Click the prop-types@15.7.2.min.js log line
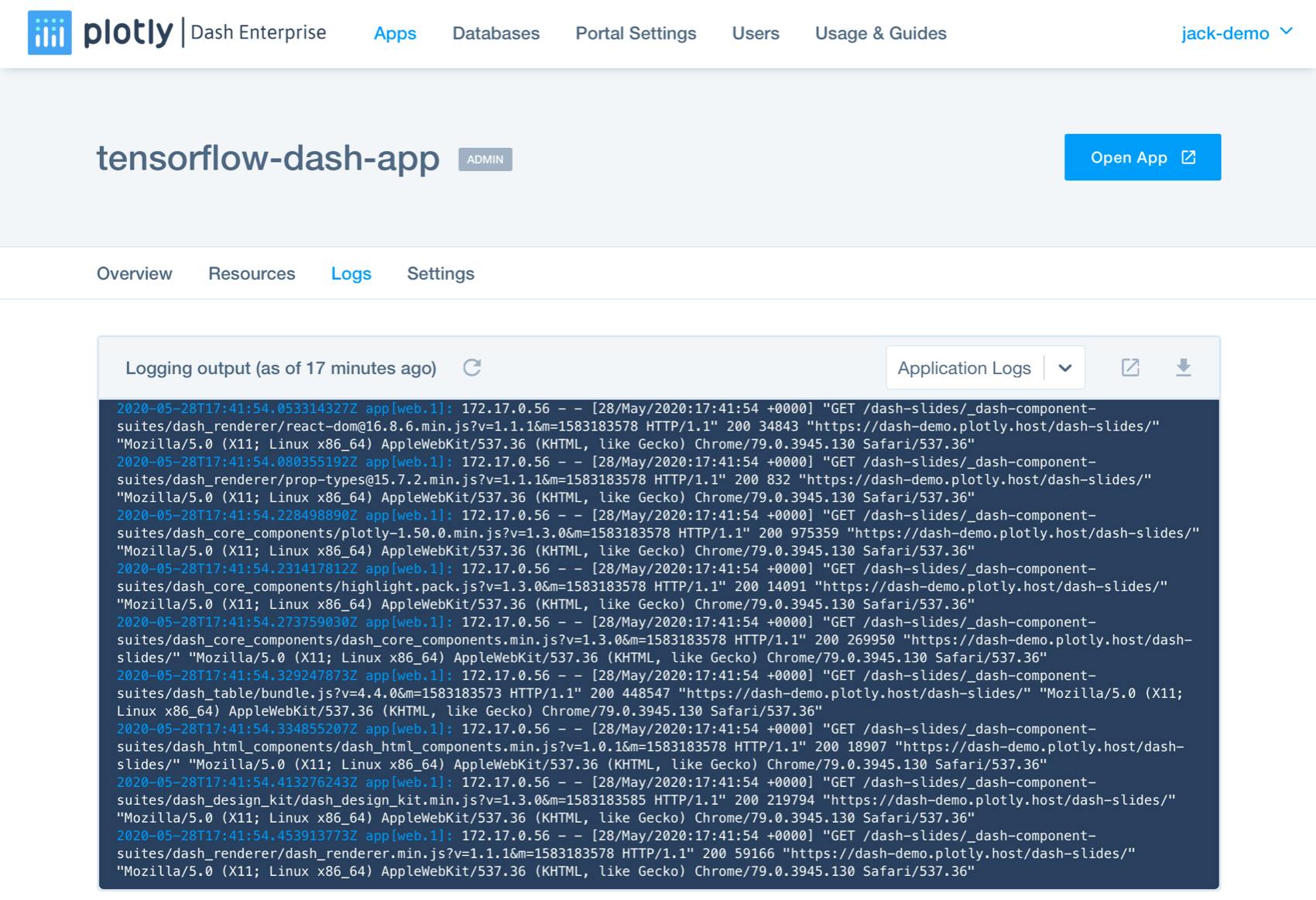This screenshot has height=900, width=1316. pos(634,479)
